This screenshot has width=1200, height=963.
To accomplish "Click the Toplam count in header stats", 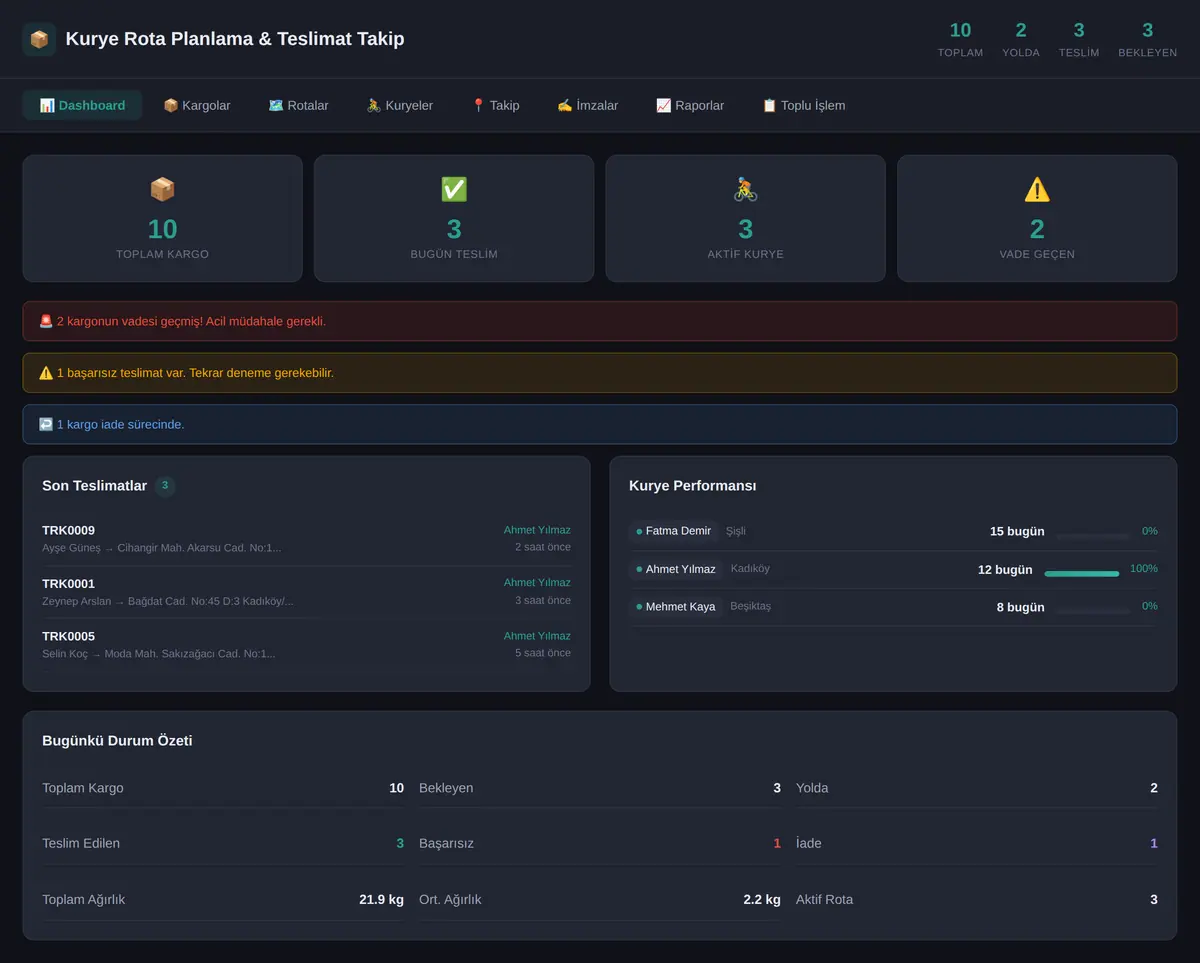I will (x=960, y=30).
